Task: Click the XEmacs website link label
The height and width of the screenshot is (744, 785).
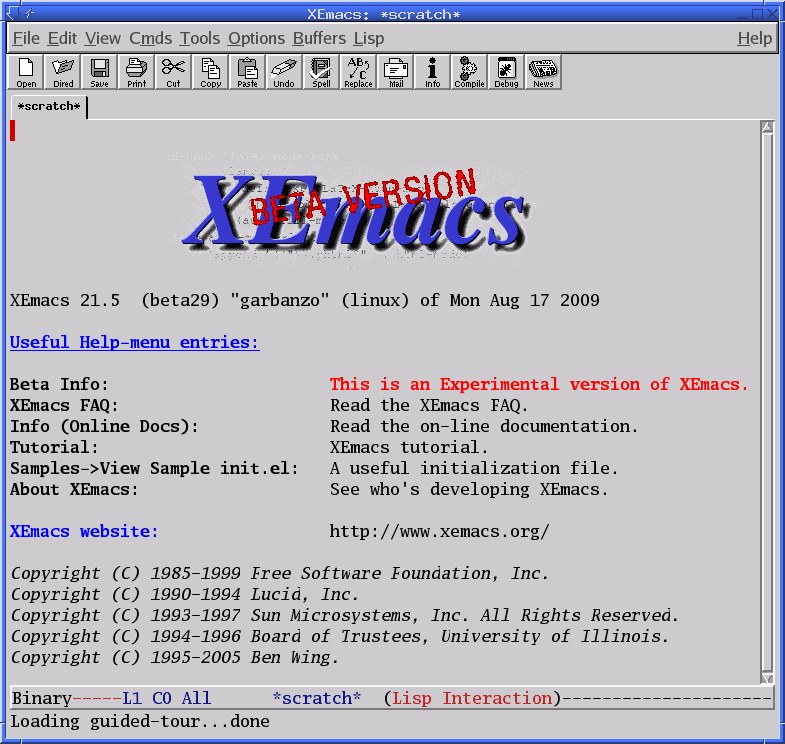Action: (x=84, y=531)
